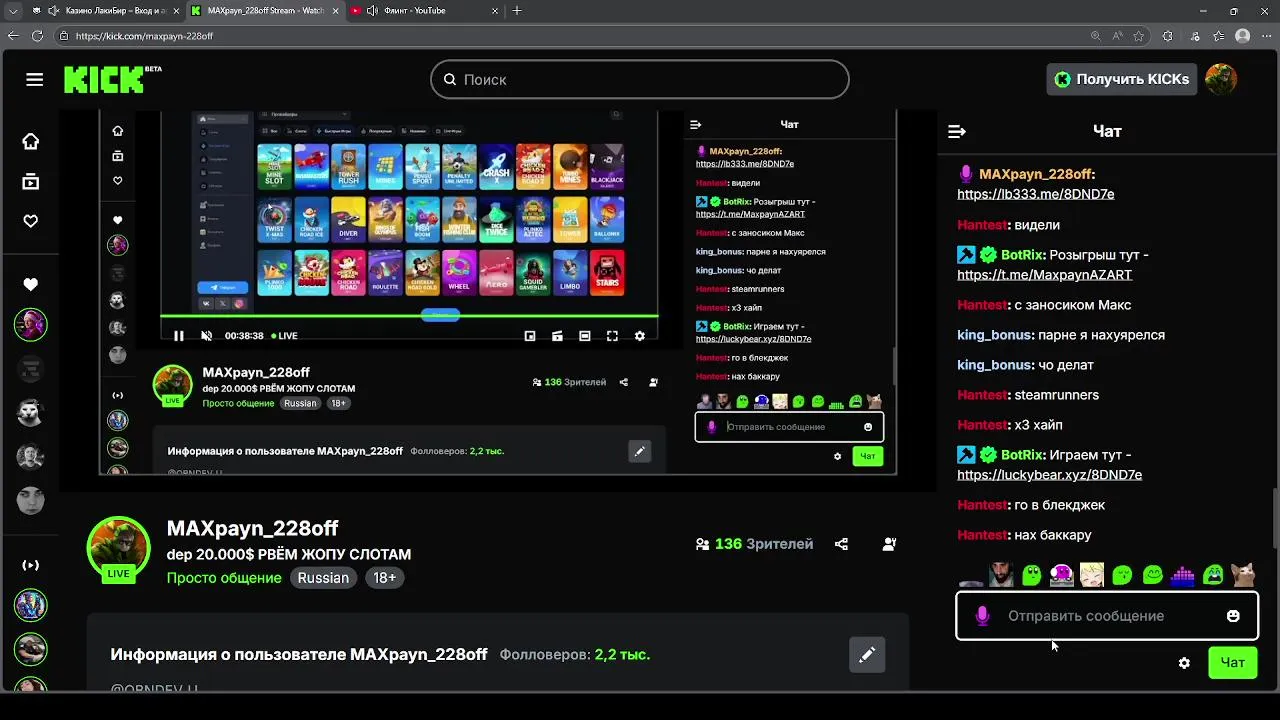
Task: Open video player settings gear
Action: (640, 336)
